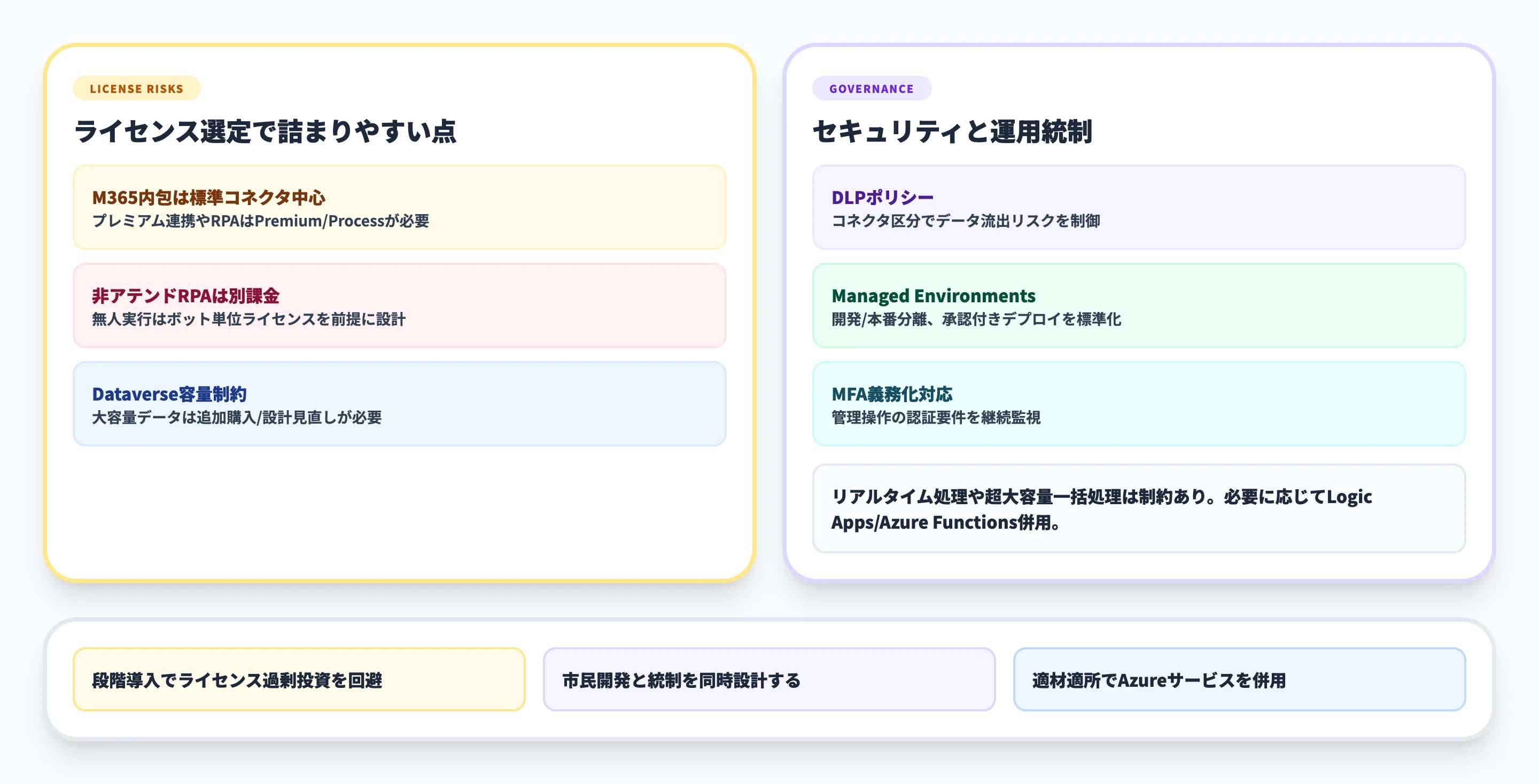Select 段階導入でライセンス過剰投資を回避
Image resolution: width=1539 pixels, height=784 pixels.
tap(299, 679)
